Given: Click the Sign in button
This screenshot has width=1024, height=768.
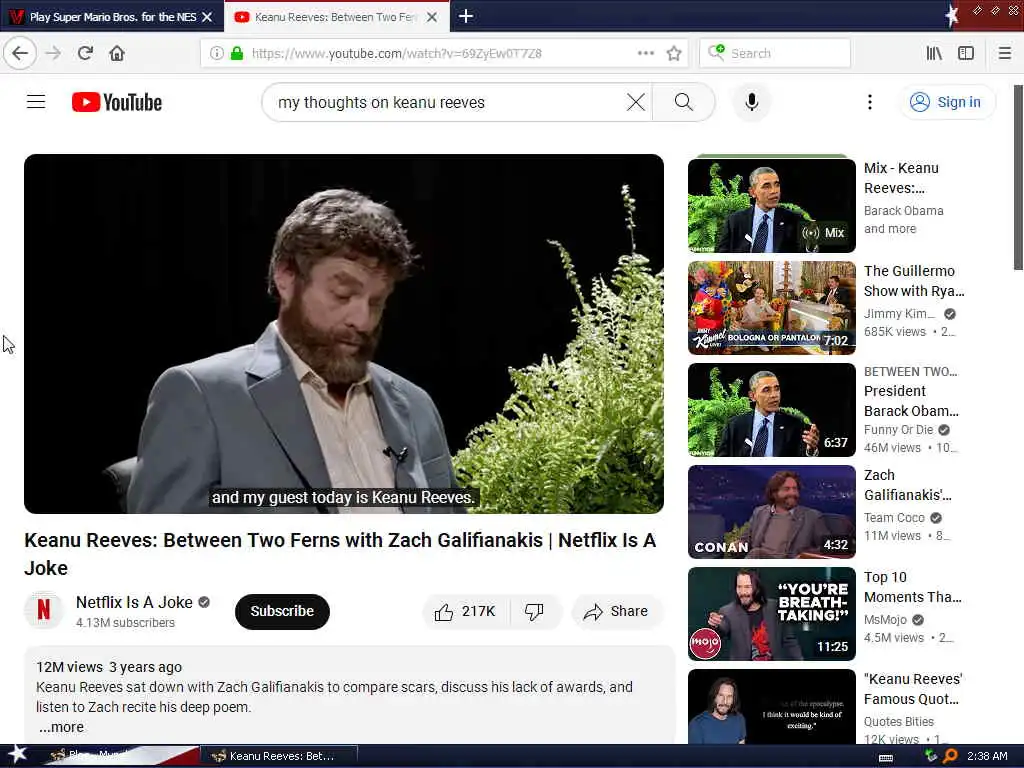Looking at the screenshot, I should [x=947, y=102].
